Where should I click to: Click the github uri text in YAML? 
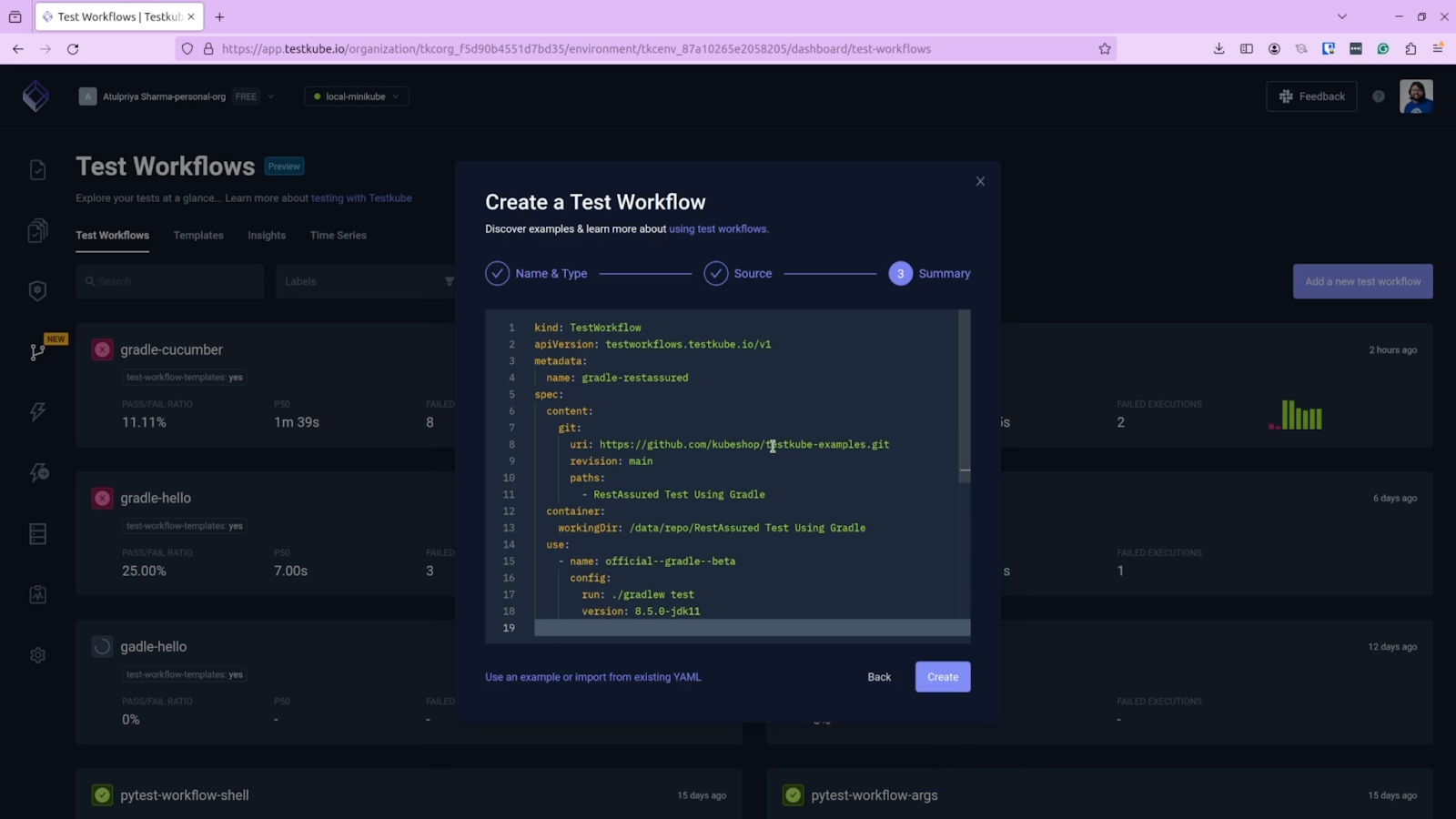click(x=744, y=445)
